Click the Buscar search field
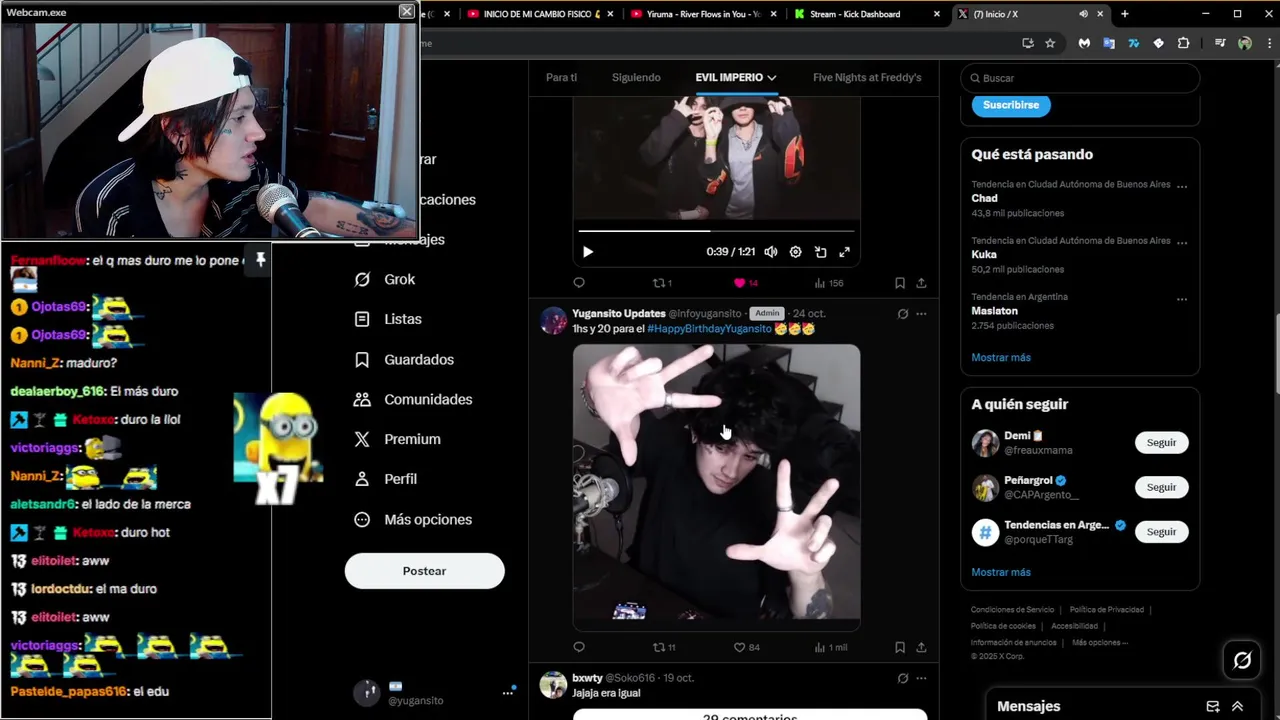Viewport: 1280px width, 720px height. pos(1080,78)
